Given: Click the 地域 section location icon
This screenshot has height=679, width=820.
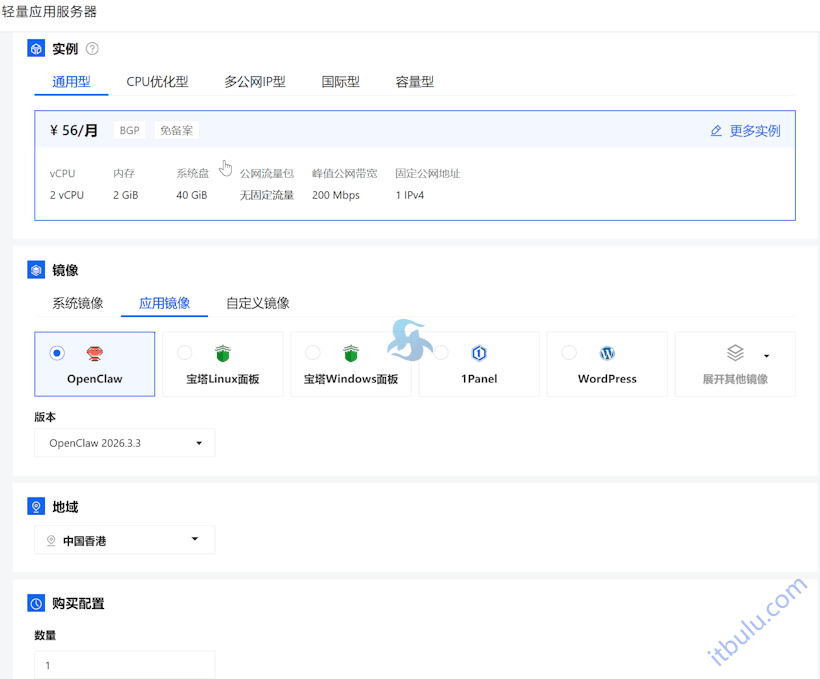Looking at the screenshot, I should [35, 506].
